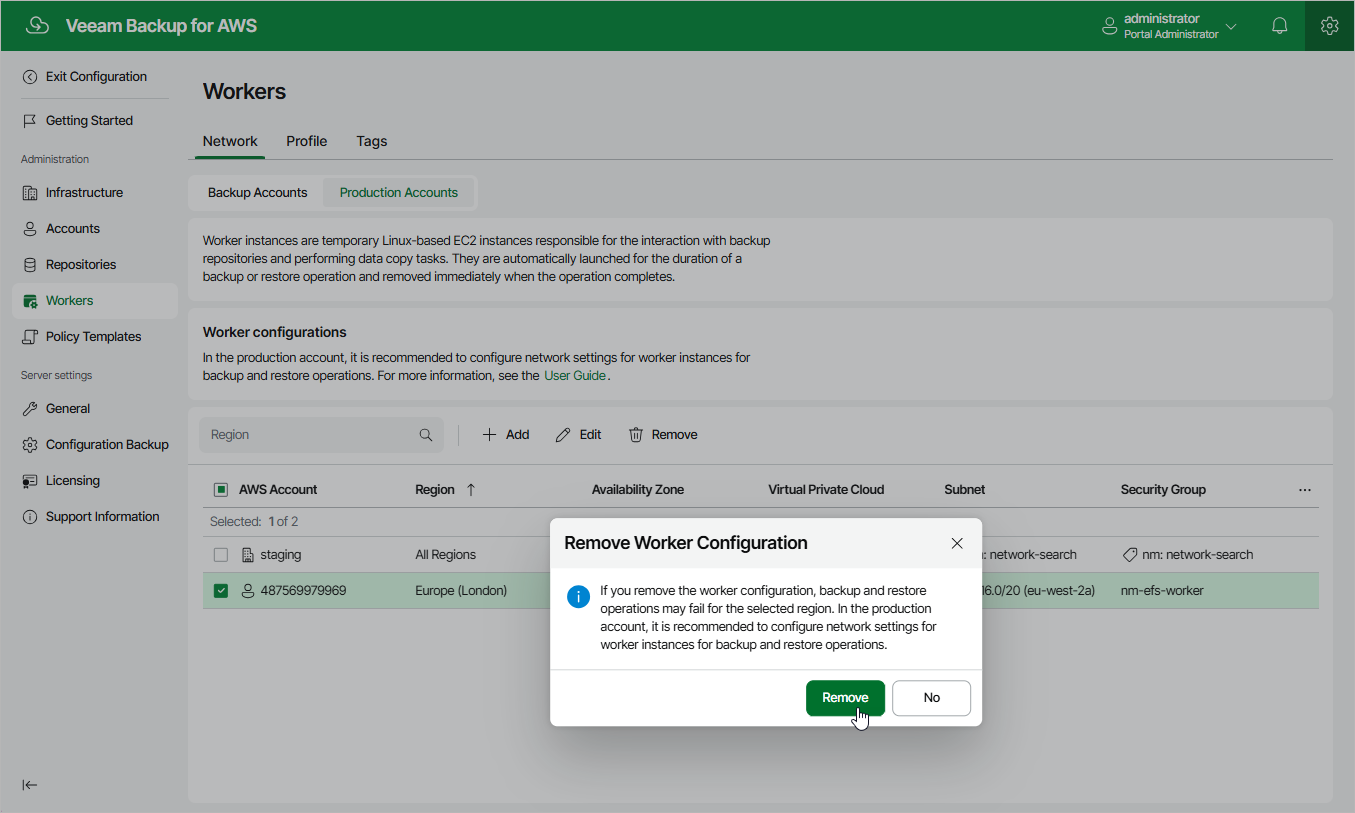Click the Availability Zone column header
The width and height of the screenshot is (1355, 813).
(638, 490)
